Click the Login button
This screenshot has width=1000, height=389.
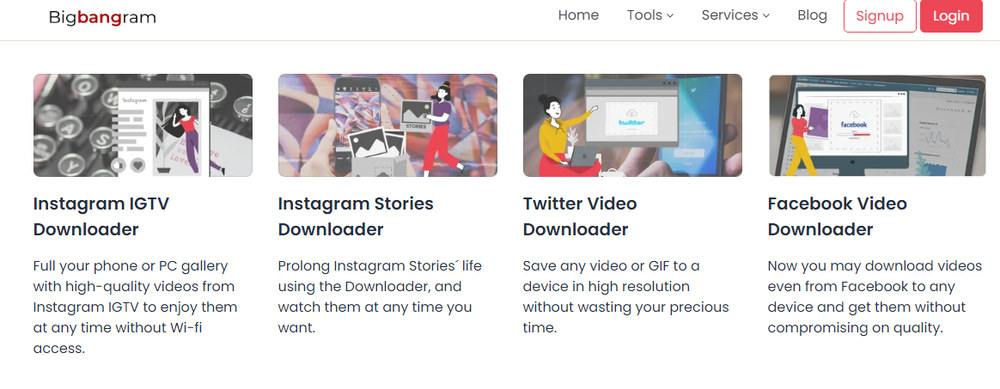click(x=951, y=16)
